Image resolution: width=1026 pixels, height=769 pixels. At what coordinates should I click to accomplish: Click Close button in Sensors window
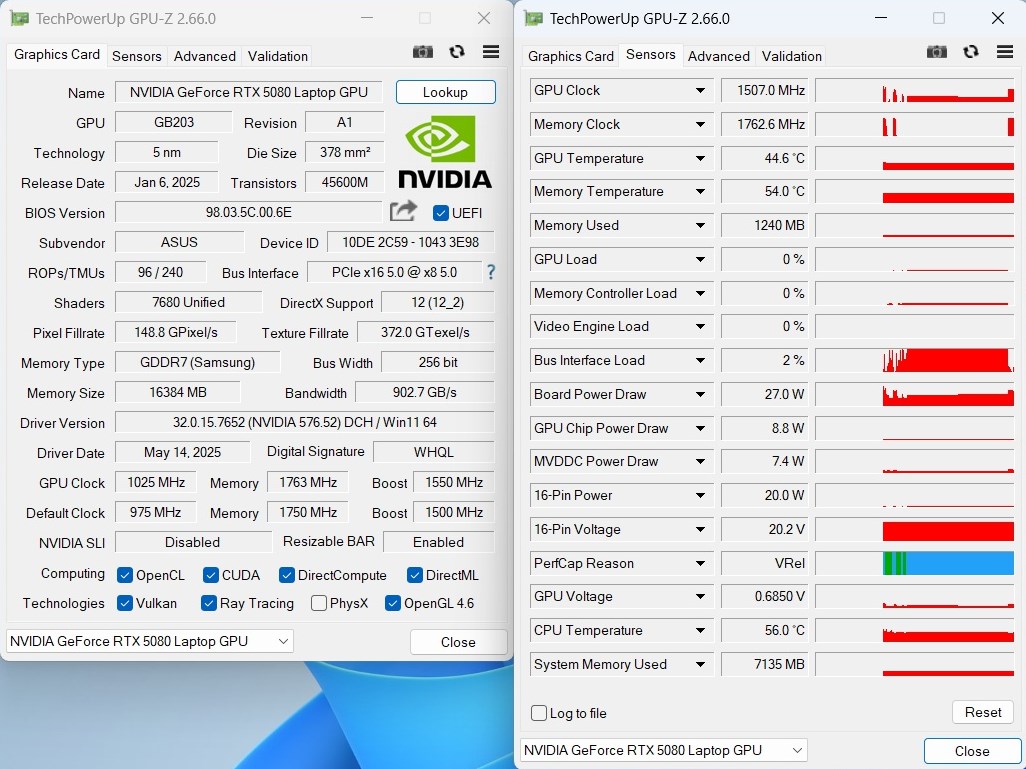click(972, 751)
